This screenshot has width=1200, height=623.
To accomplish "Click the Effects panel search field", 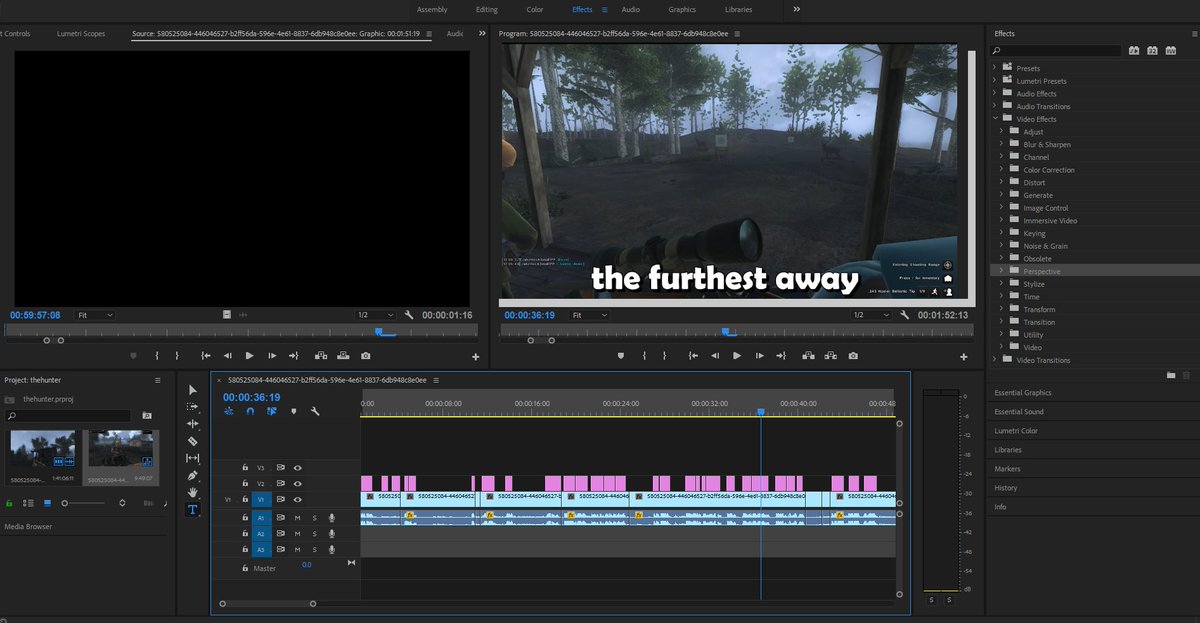I will click(x=1058, y=50).
